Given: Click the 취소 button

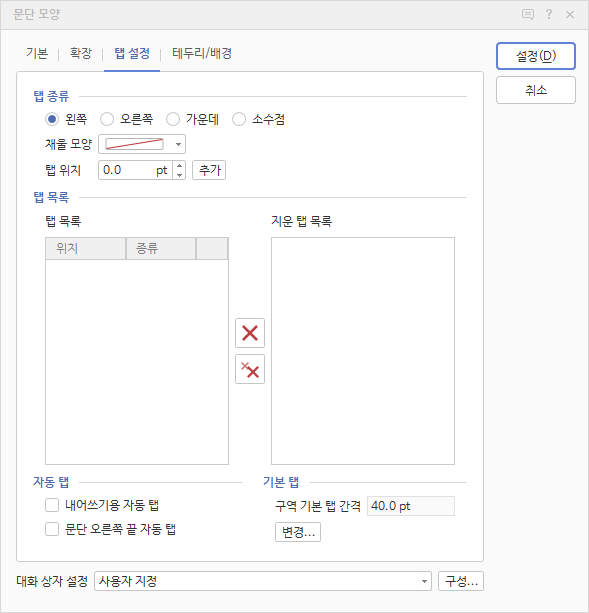Looking at the screenshot, I should pos(536,90).
